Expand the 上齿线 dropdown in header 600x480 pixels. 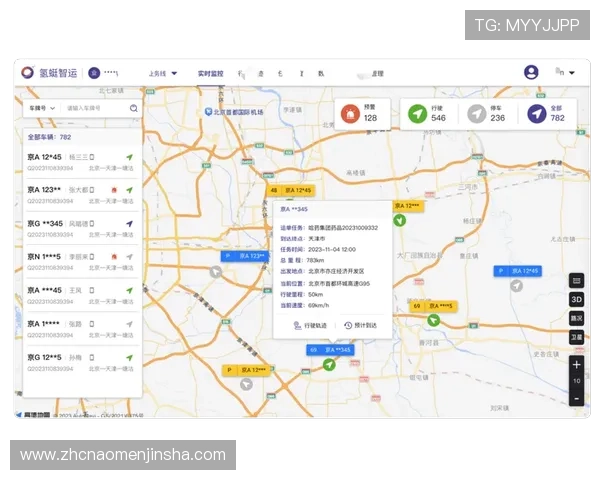click(x=163, y=73)
